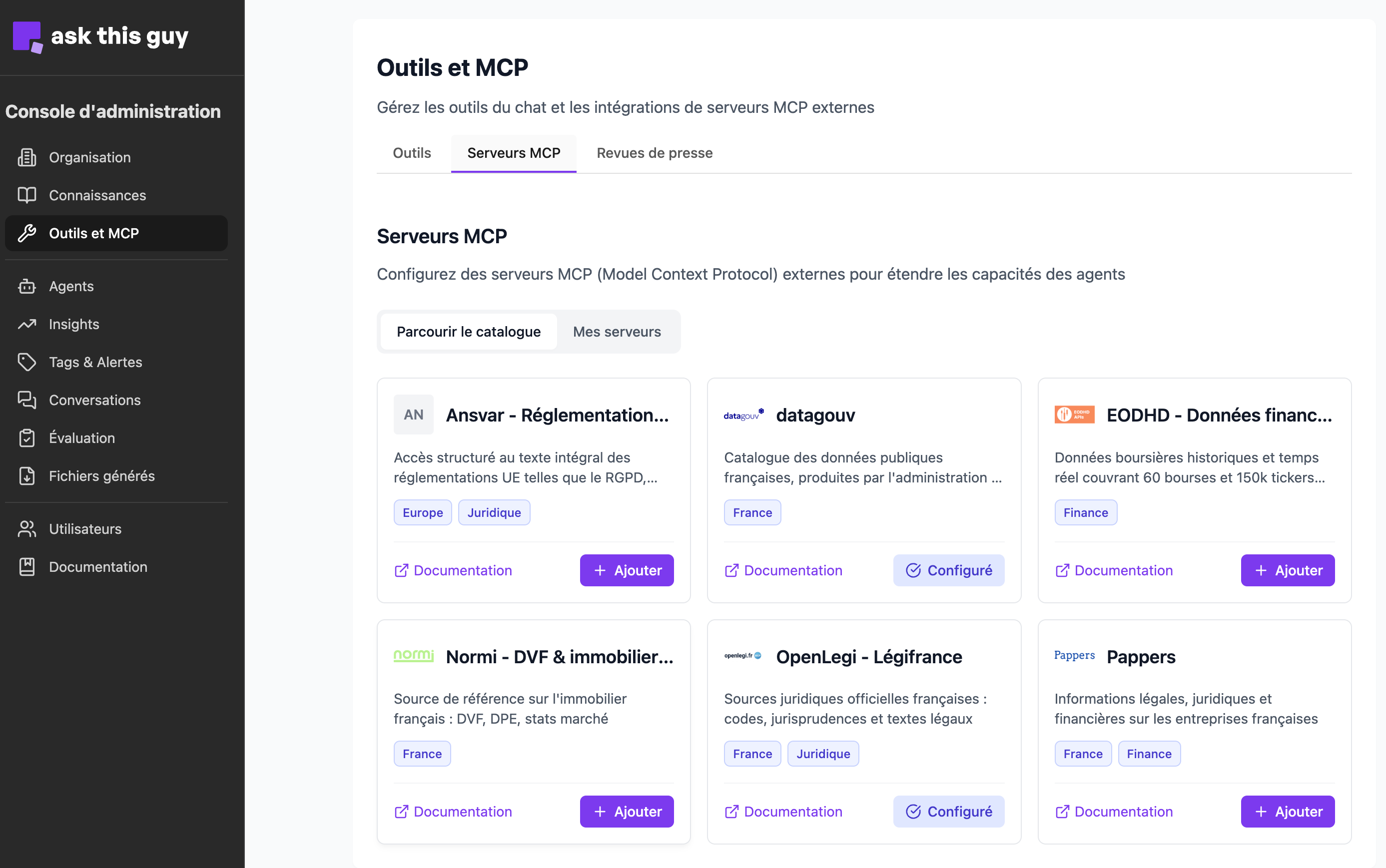The width and height of the screenshot is (1386, 868).
Task: Toggle Configuré status on datagouv card
Action: (948, 570)
